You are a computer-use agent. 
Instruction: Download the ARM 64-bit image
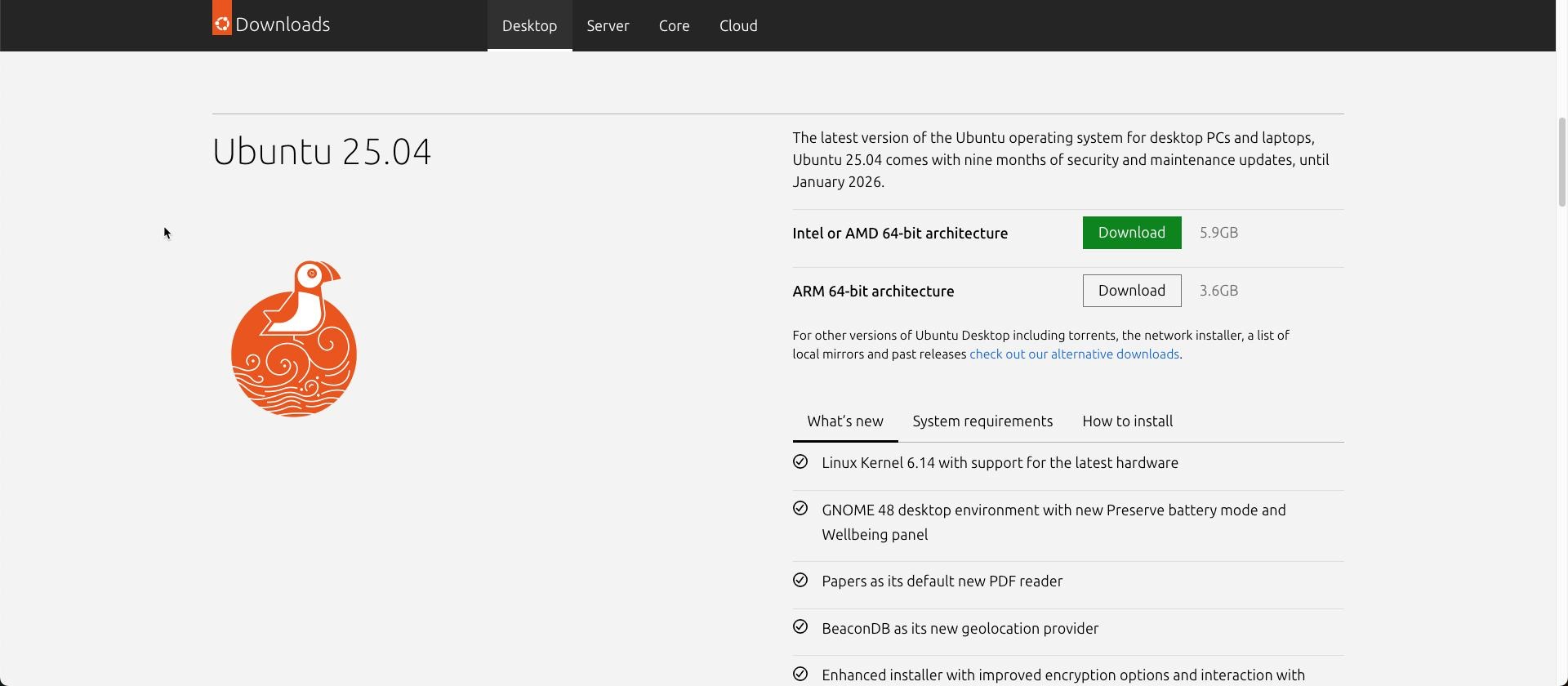1132,291
